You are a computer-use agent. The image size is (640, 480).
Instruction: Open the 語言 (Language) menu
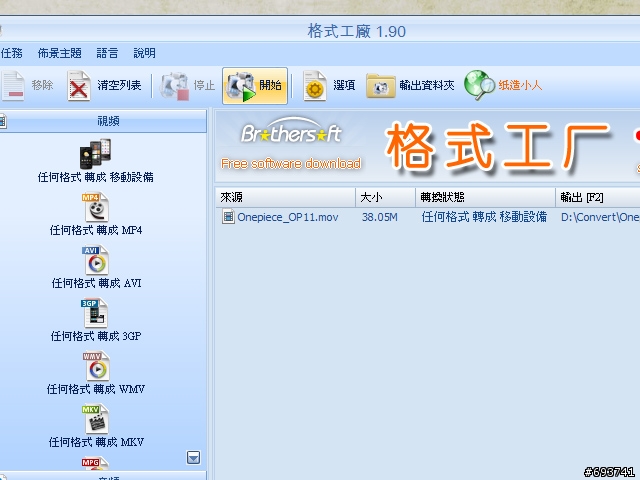(x=107, y=53)
